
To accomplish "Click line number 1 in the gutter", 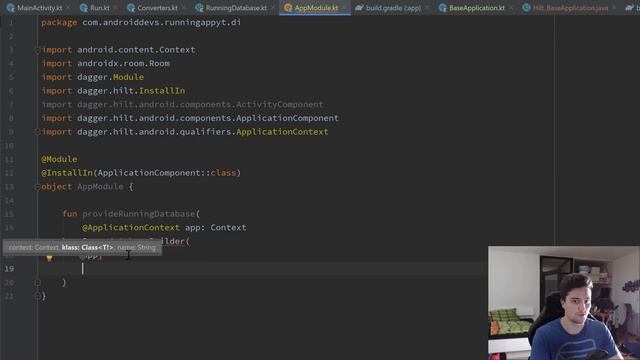I will [x=11, y=22].
